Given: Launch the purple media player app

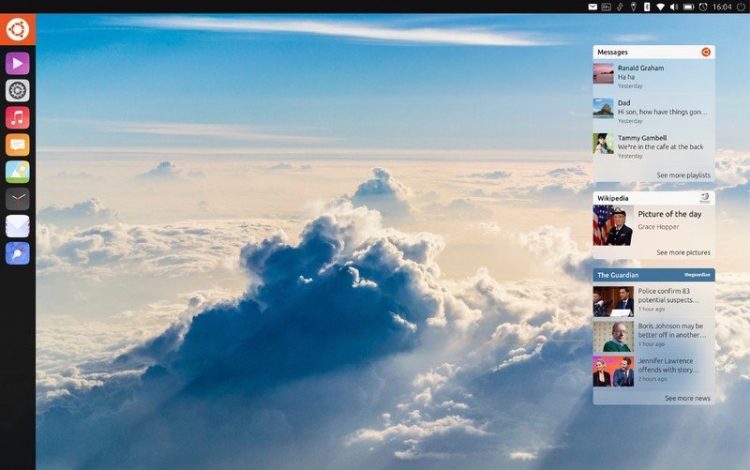Looking at the screenshot, I should 17,64.
